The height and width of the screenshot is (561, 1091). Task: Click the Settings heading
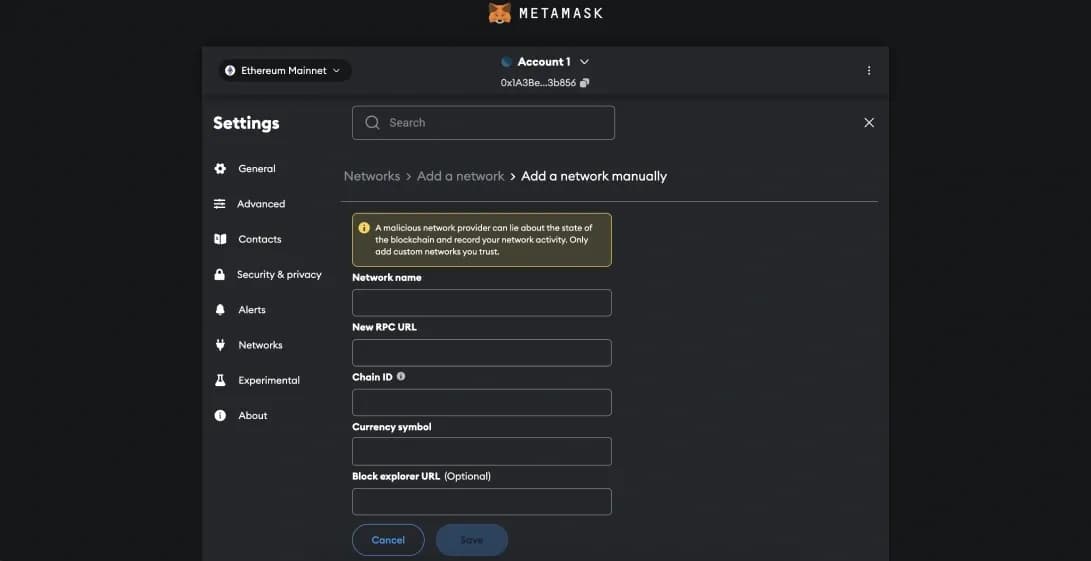coord(246,123)
